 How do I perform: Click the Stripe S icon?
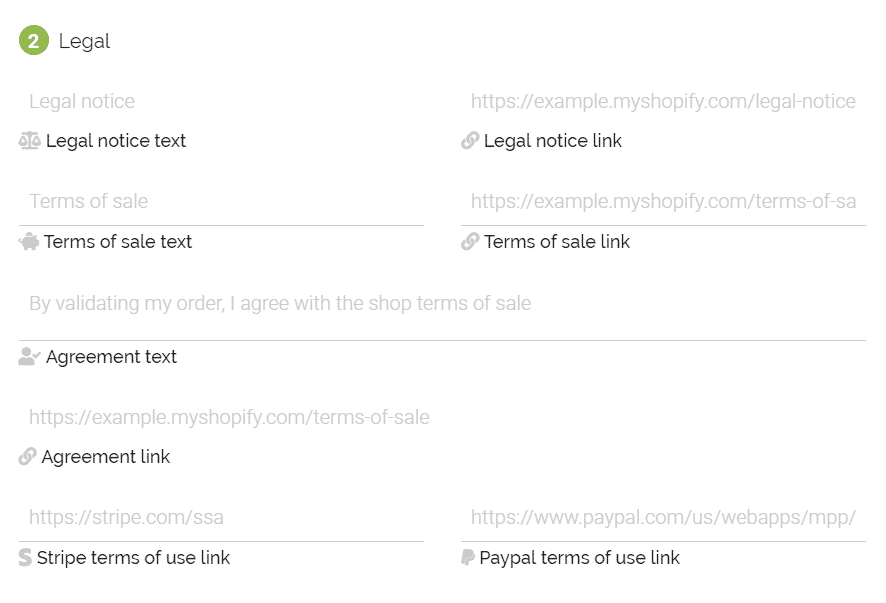point(25,557)
